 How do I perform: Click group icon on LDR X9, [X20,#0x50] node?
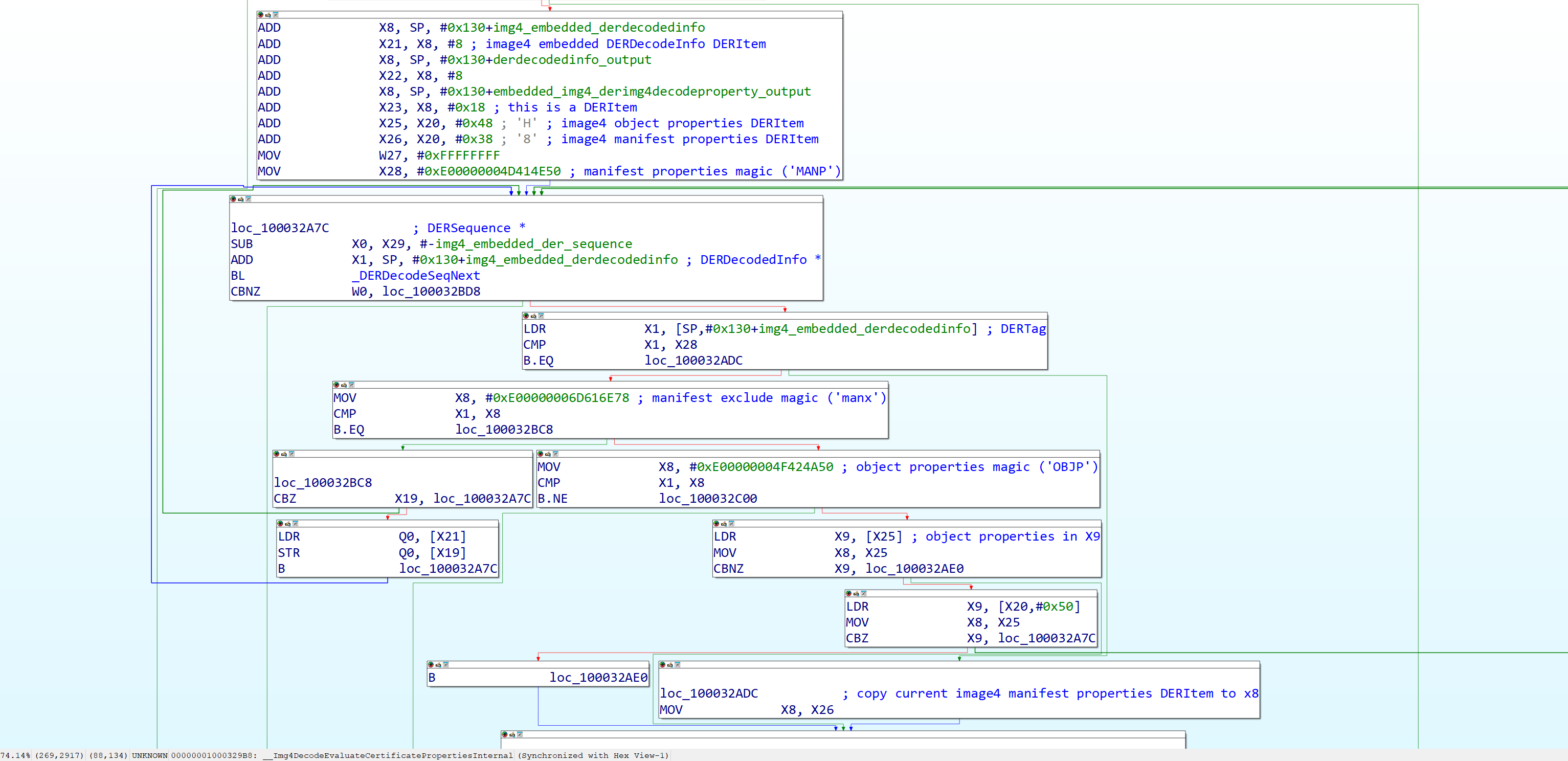tap(864, 593)
